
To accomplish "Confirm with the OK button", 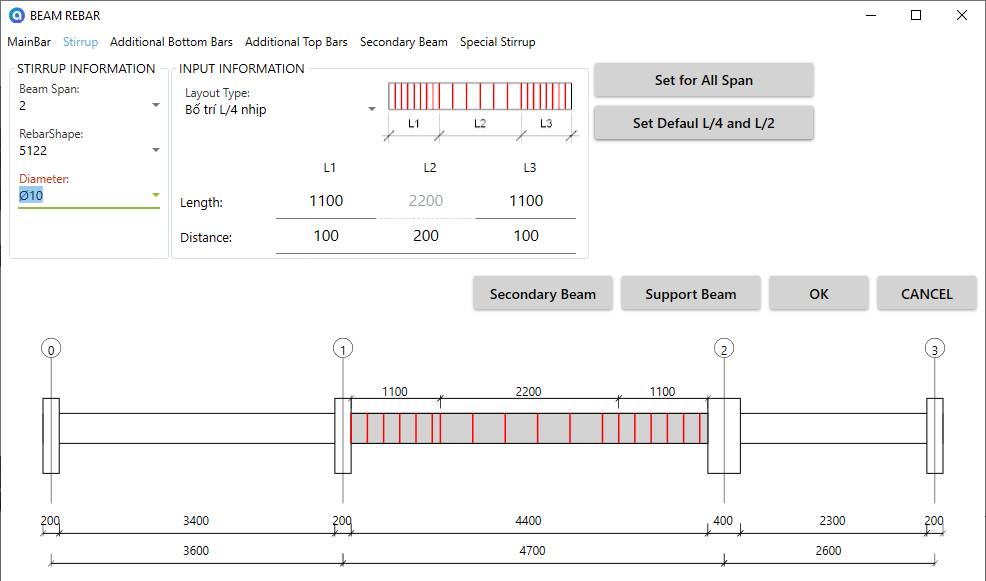I will (819, 294).
